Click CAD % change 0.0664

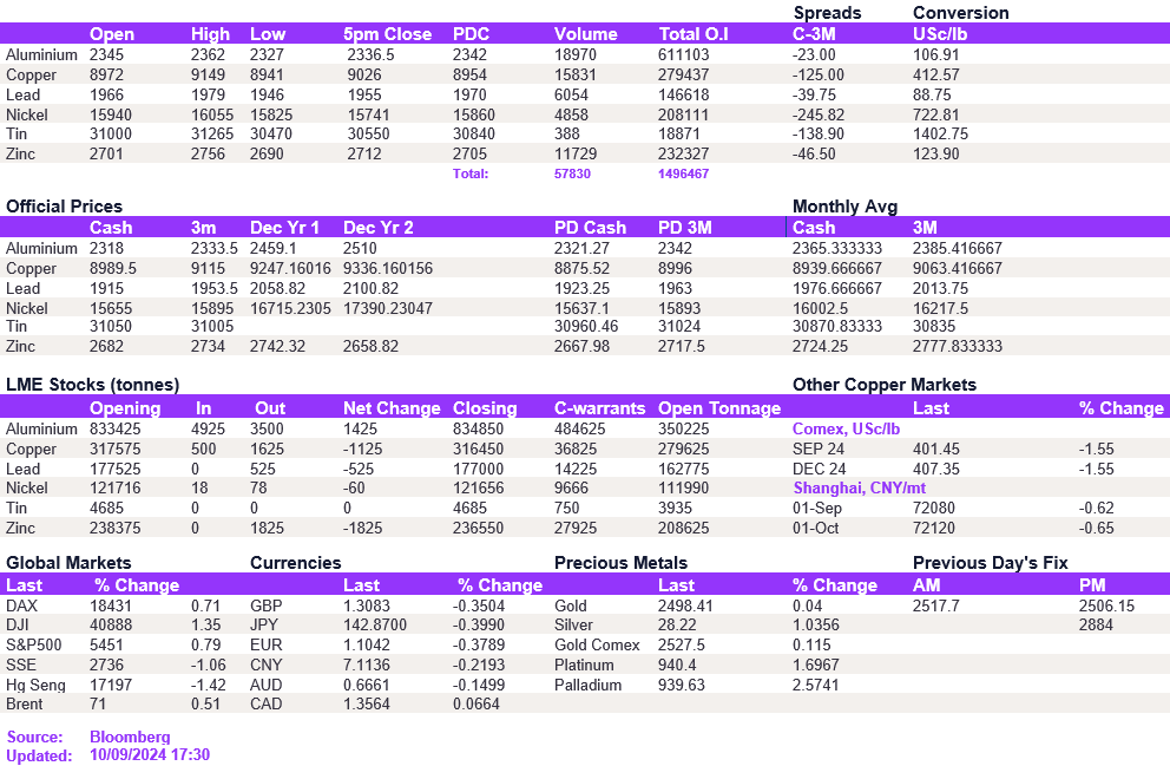click(x=476, y=705)
